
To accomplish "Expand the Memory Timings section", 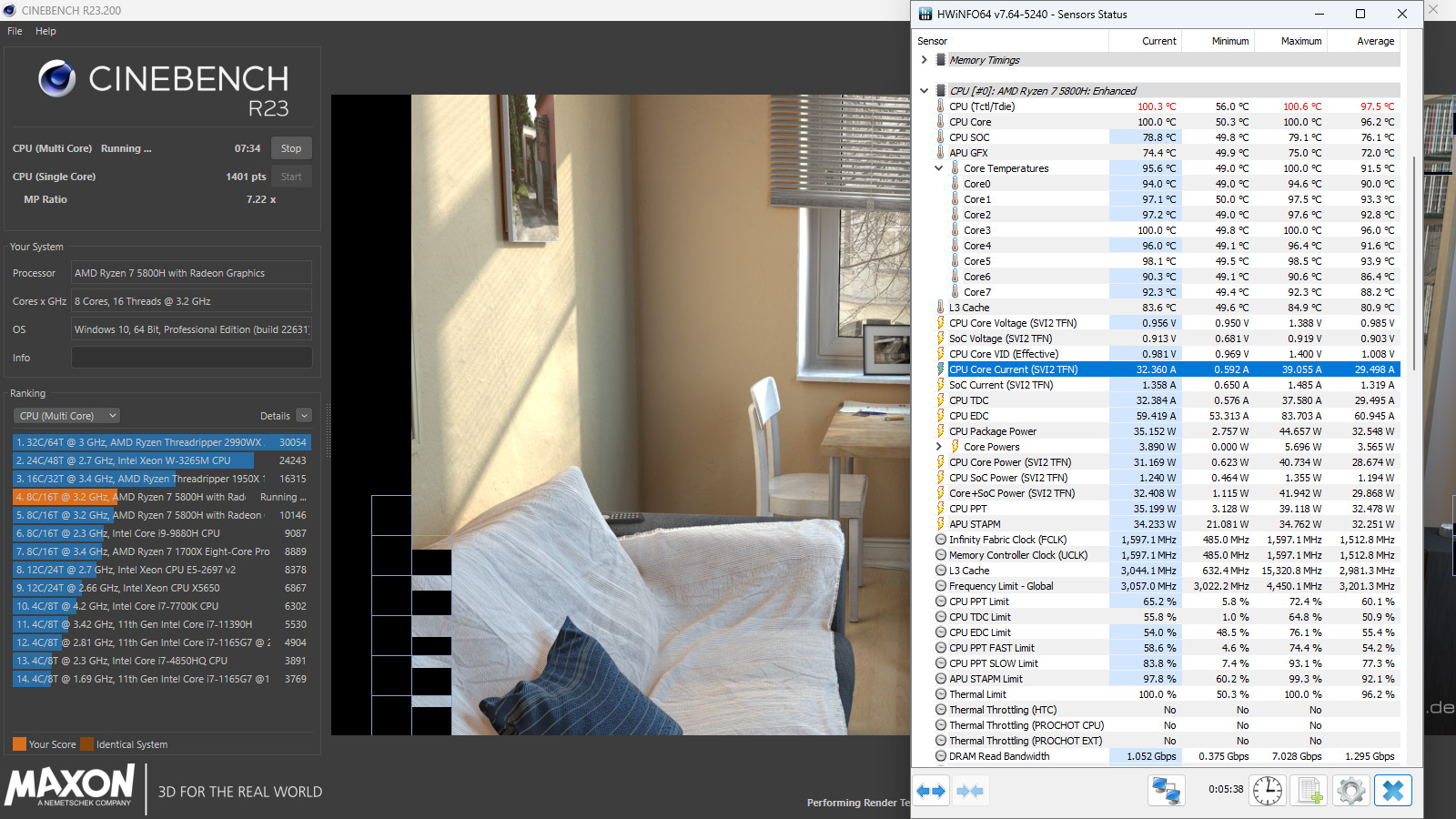I will (x=924, y=60).
